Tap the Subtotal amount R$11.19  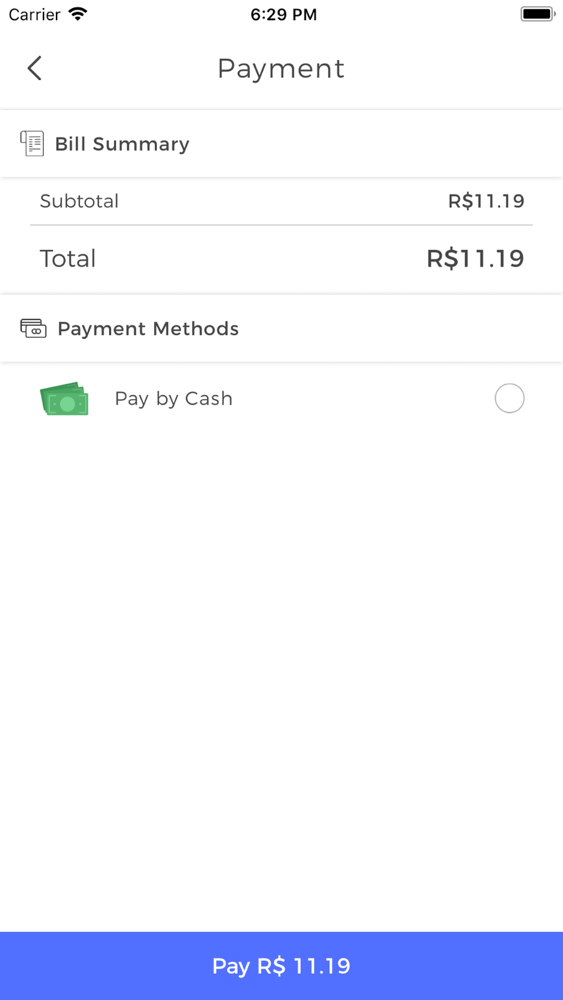(x=486, y=201)
